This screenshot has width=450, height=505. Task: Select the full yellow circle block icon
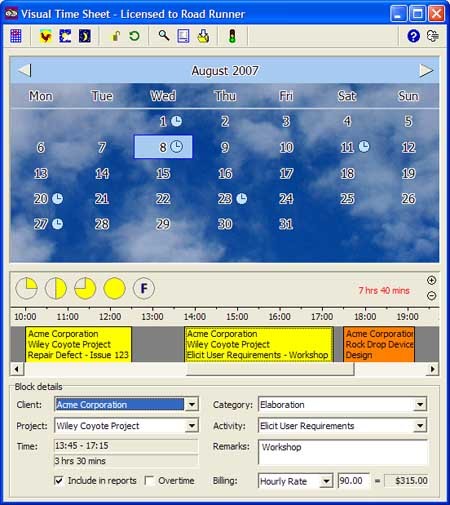(x=114, y=288)
